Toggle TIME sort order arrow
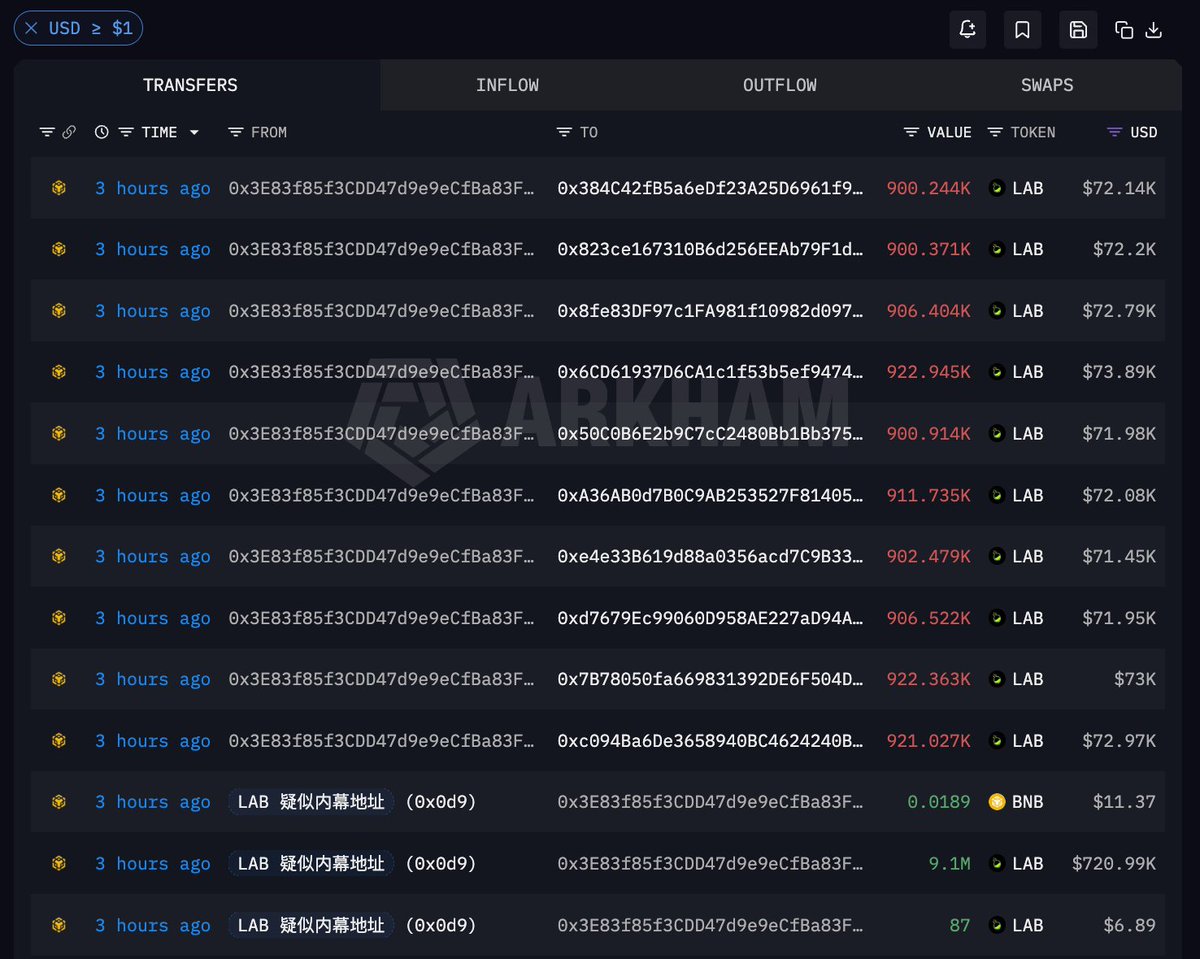The width and height of the screenshot is (1200, 959). click(x=194, y=132)
